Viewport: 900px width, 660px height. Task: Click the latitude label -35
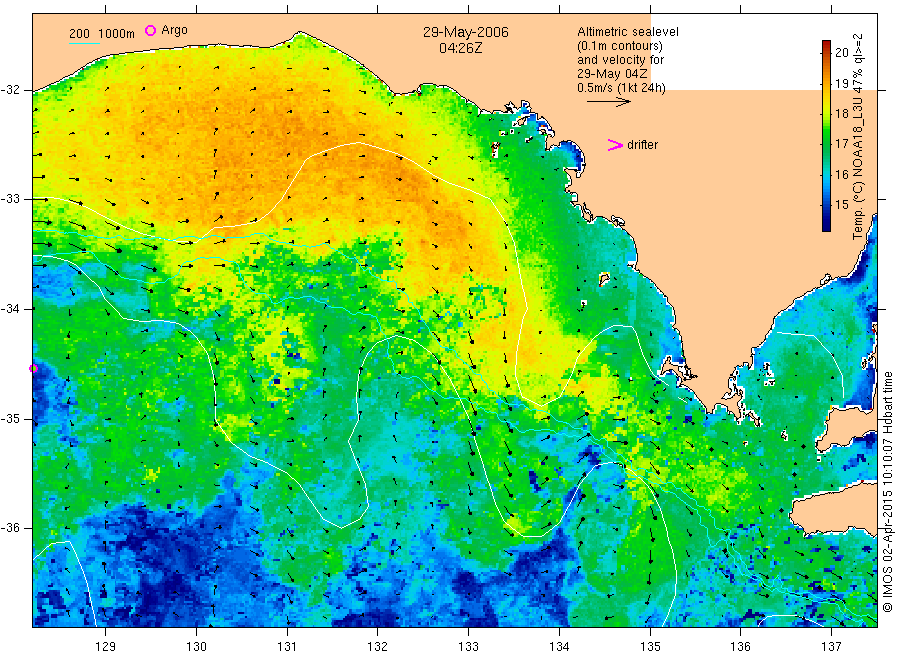pyautogui.click(x=10, y=419)
